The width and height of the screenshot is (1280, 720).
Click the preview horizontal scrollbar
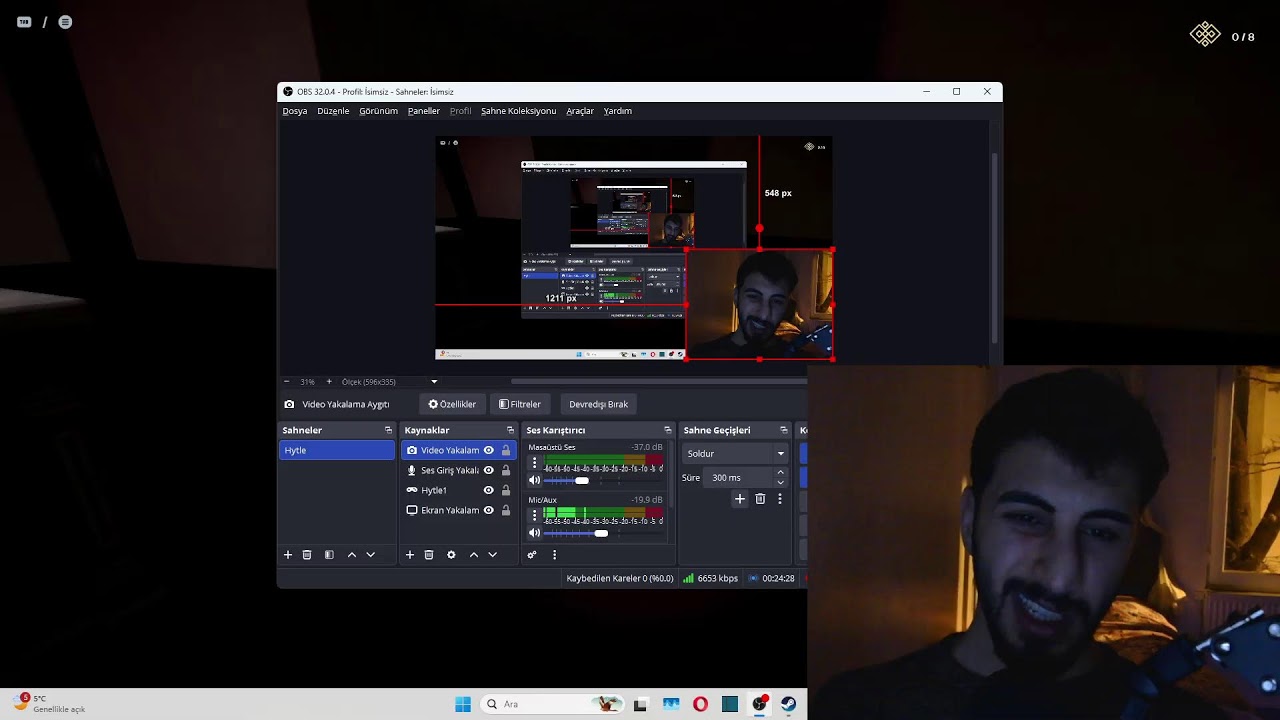(660, 381)
